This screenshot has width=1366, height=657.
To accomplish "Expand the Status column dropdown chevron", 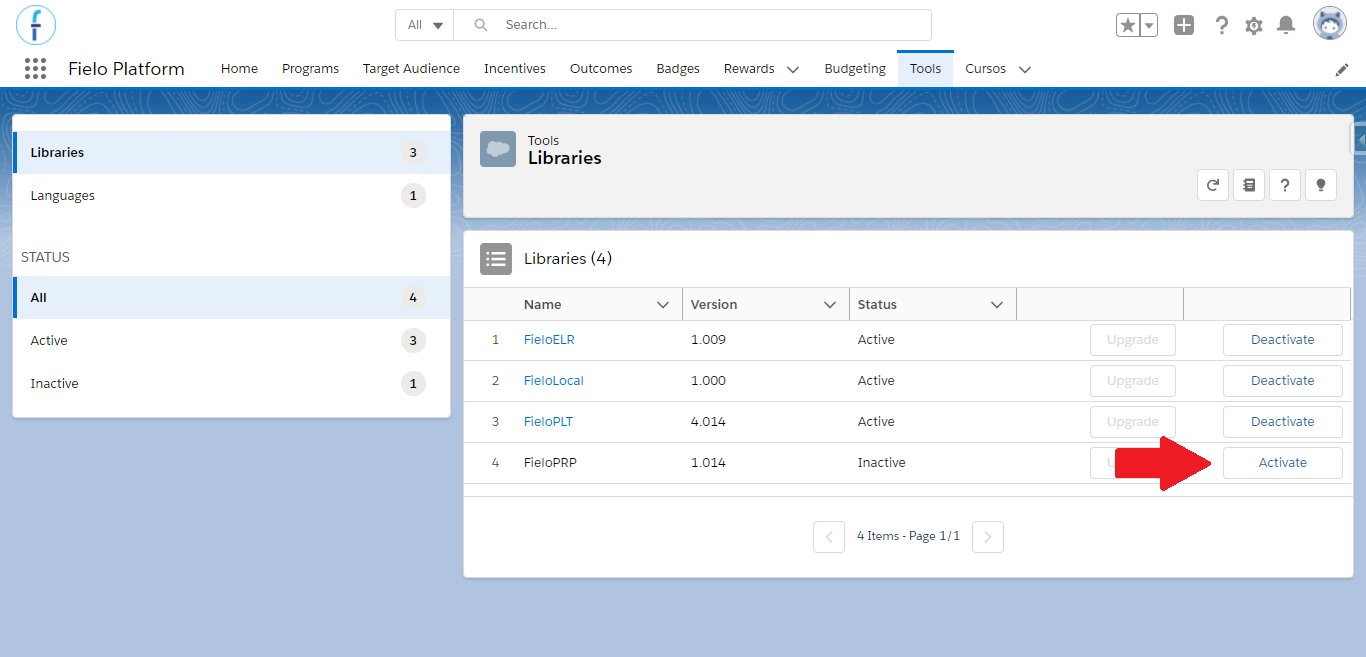I will [x=997, y=305].
